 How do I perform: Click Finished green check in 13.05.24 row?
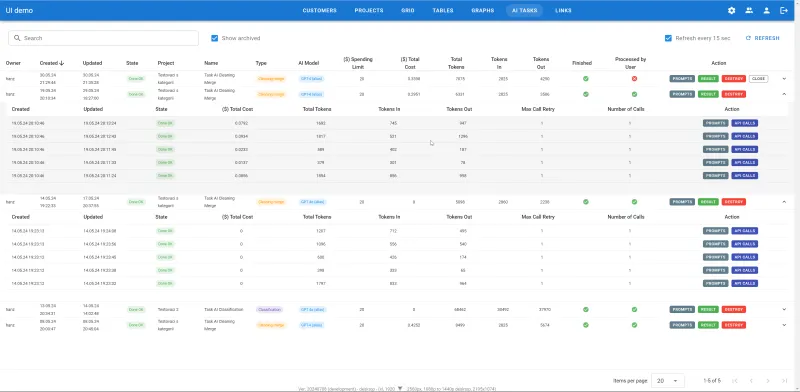point(586,309)
